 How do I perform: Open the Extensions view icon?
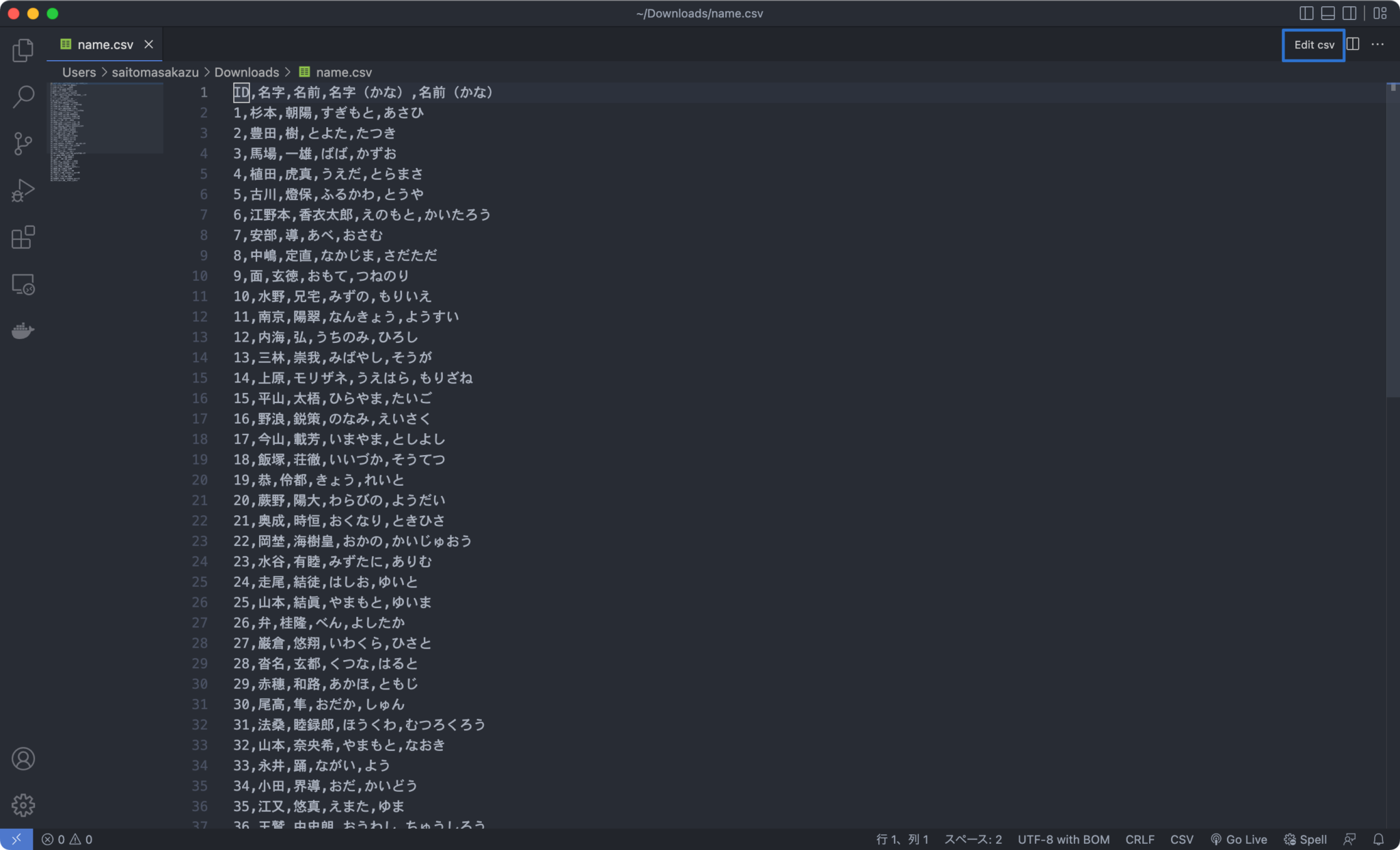(23, 237)
